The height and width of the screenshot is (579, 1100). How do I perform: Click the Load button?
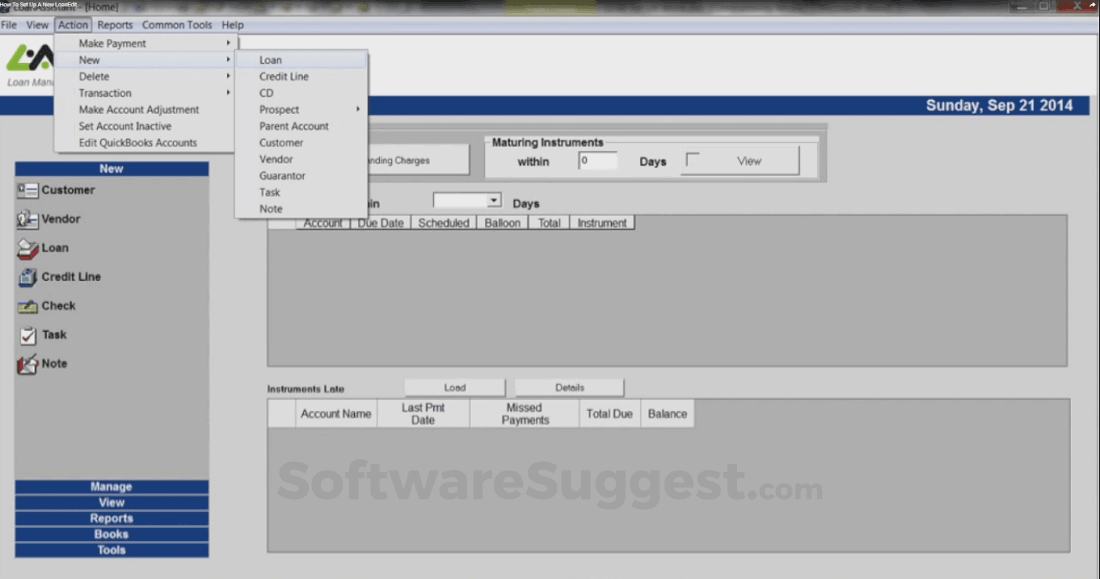pyautogui.click(x=455, y=387)
